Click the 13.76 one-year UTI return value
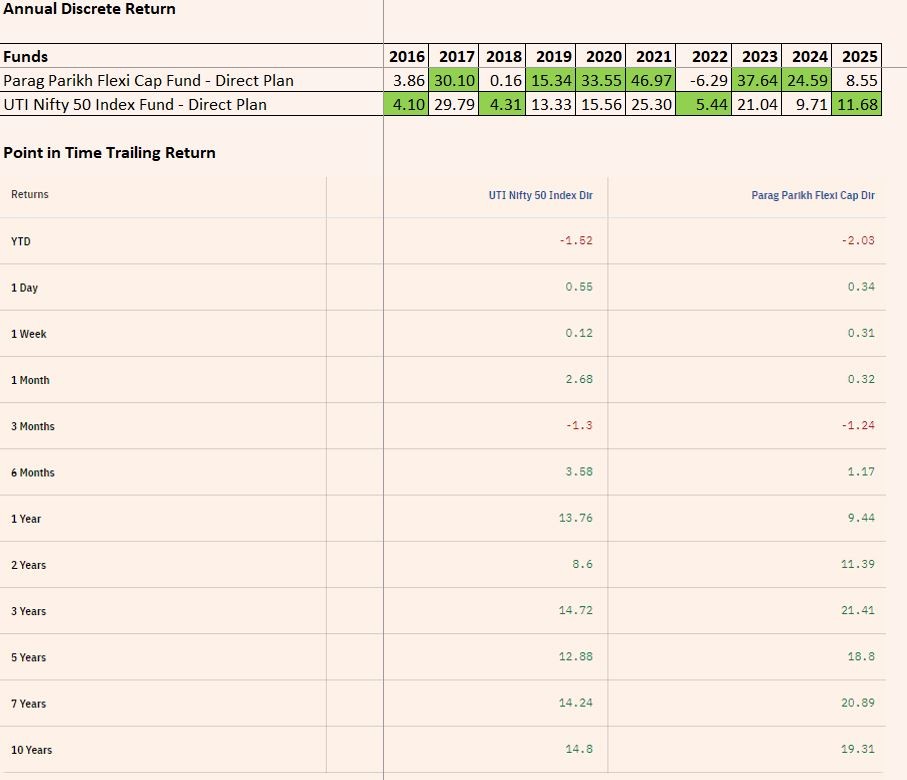907x780 pixels. (x=575, y=518)
